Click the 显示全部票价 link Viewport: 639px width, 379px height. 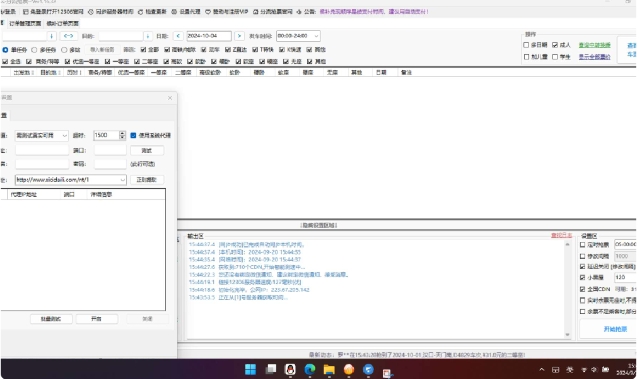coord(595,57)
